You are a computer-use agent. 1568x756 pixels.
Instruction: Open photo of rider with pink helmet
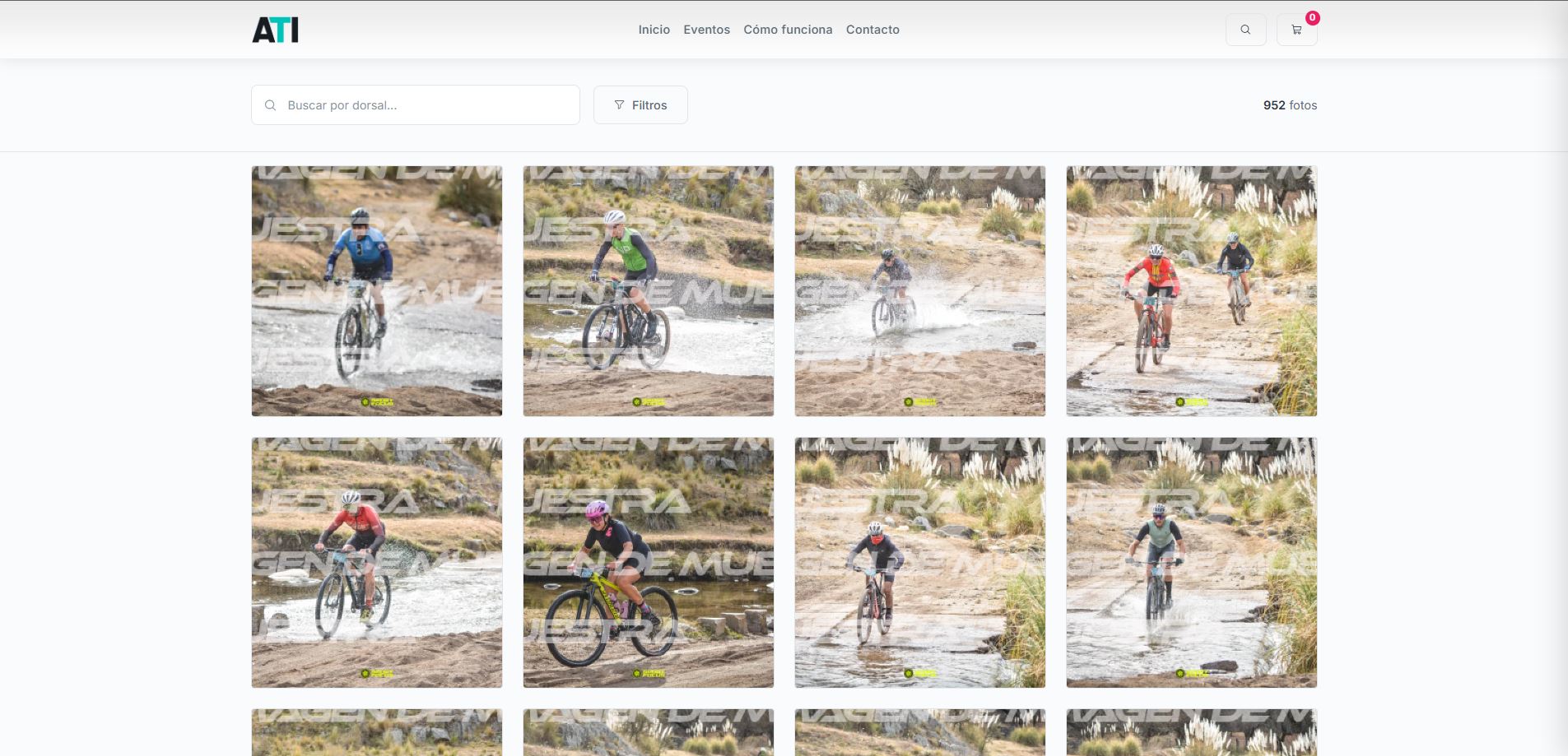pyautogui.click(x=649, y=563)
